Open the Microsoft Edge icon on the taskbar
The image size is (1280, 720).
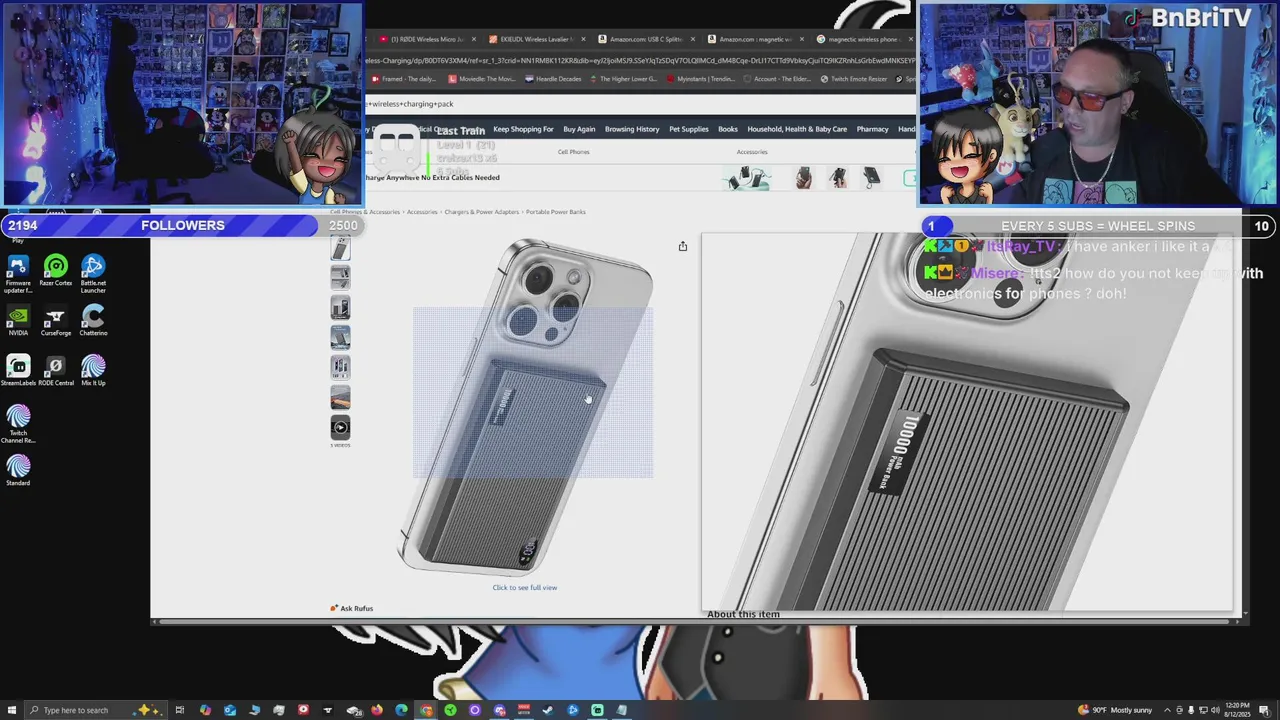tap(401, 710)
